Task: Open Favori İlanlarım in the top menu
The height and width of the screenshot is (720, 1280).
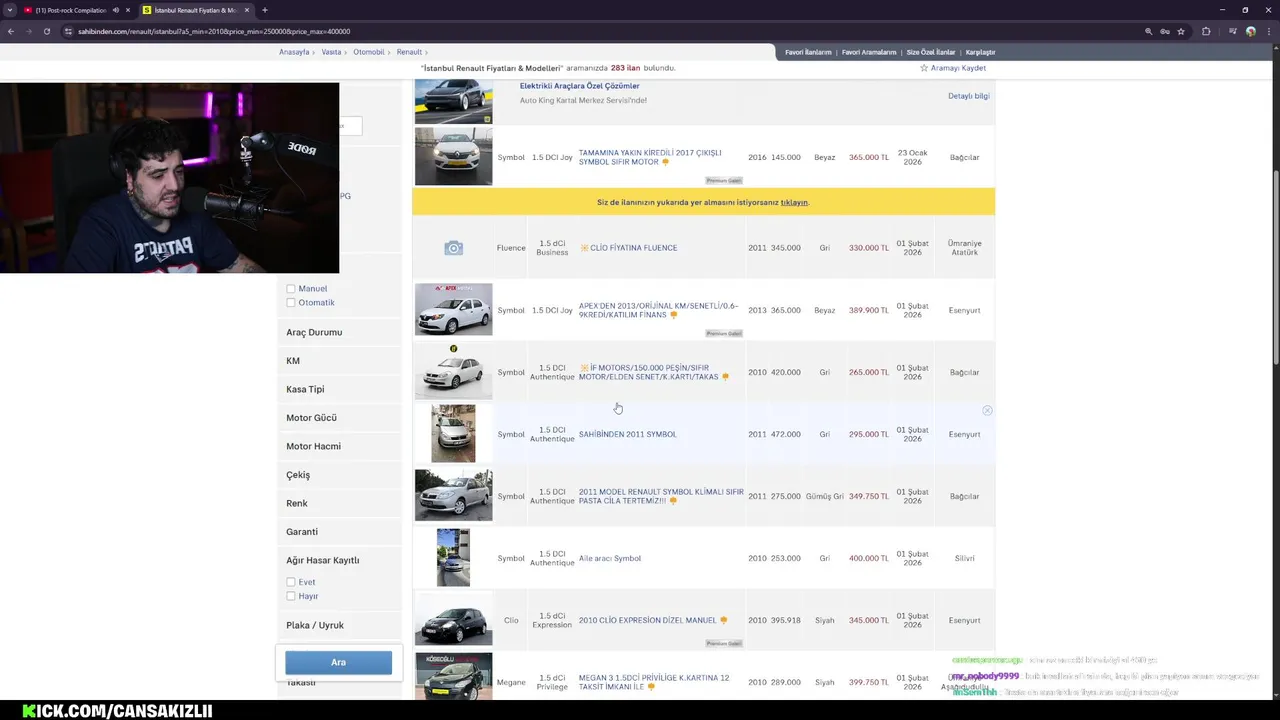Action: pyautogui.click(x=808, y=52)
